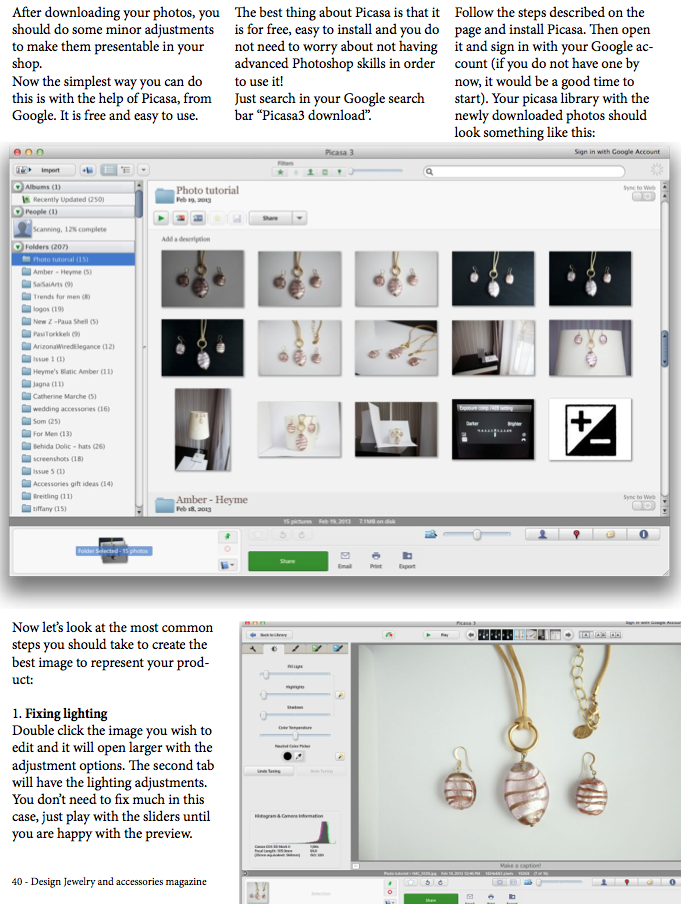Go to next photo arrow in edit view
The height and width of the screenshot is (904, 681).
click(568, 635)
